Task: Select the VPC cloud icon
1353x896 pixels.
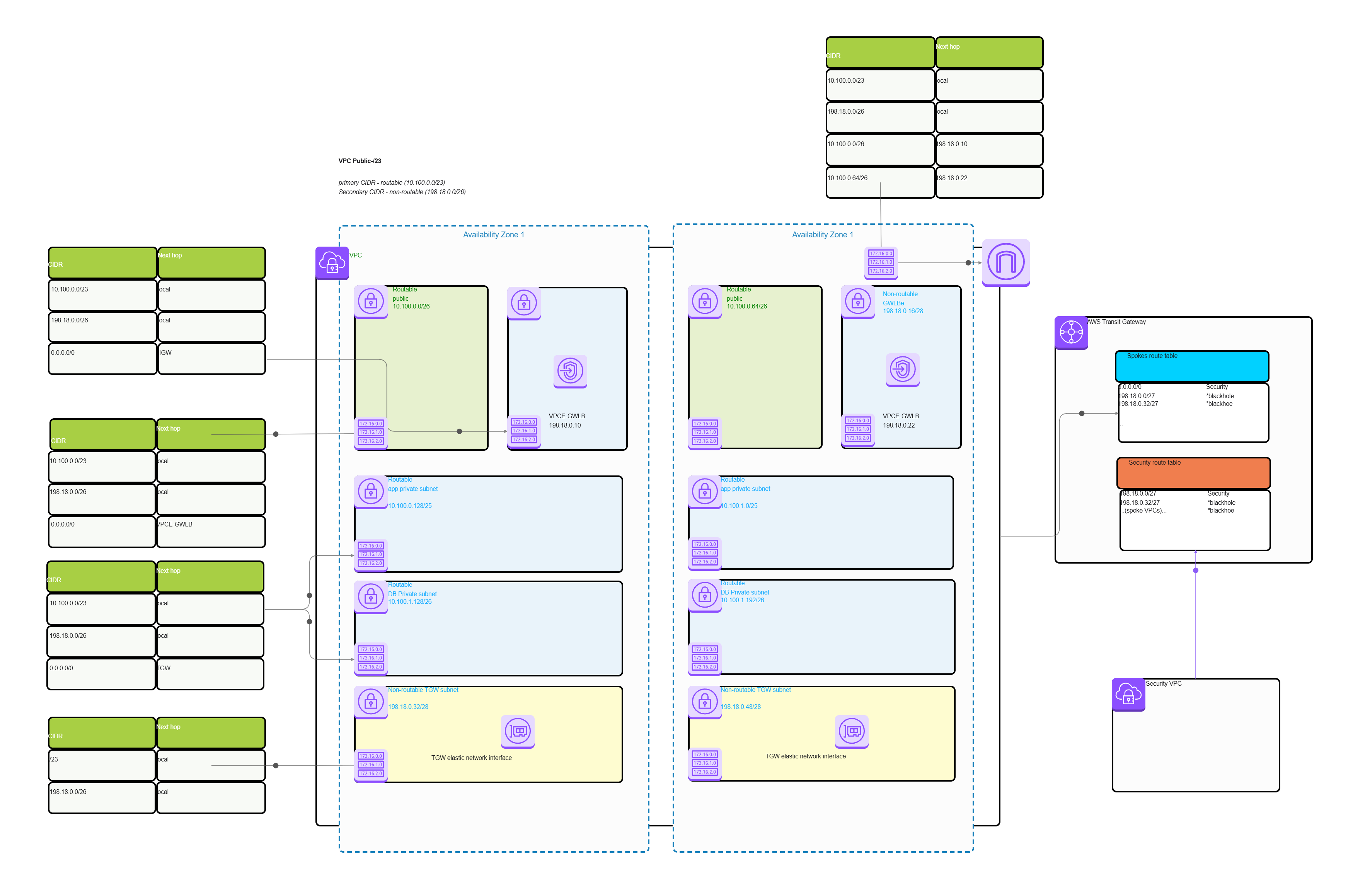Action: [x=332, y=263]
